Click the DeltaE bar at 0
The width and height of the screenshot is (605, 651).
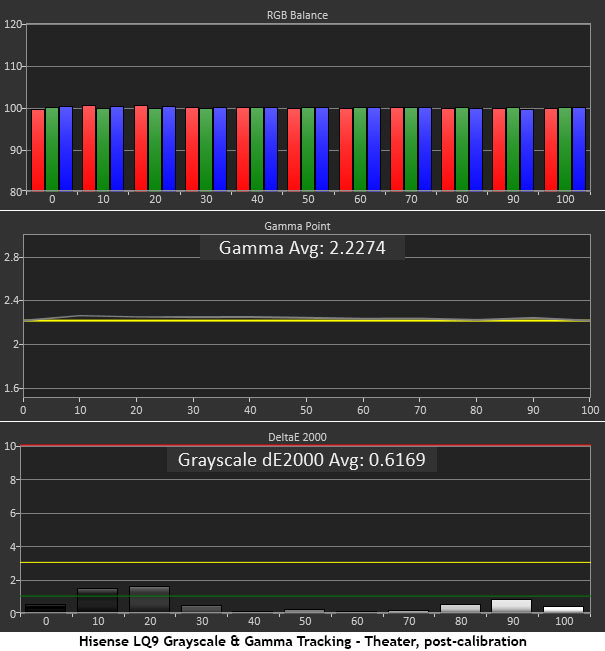(46, 608)
